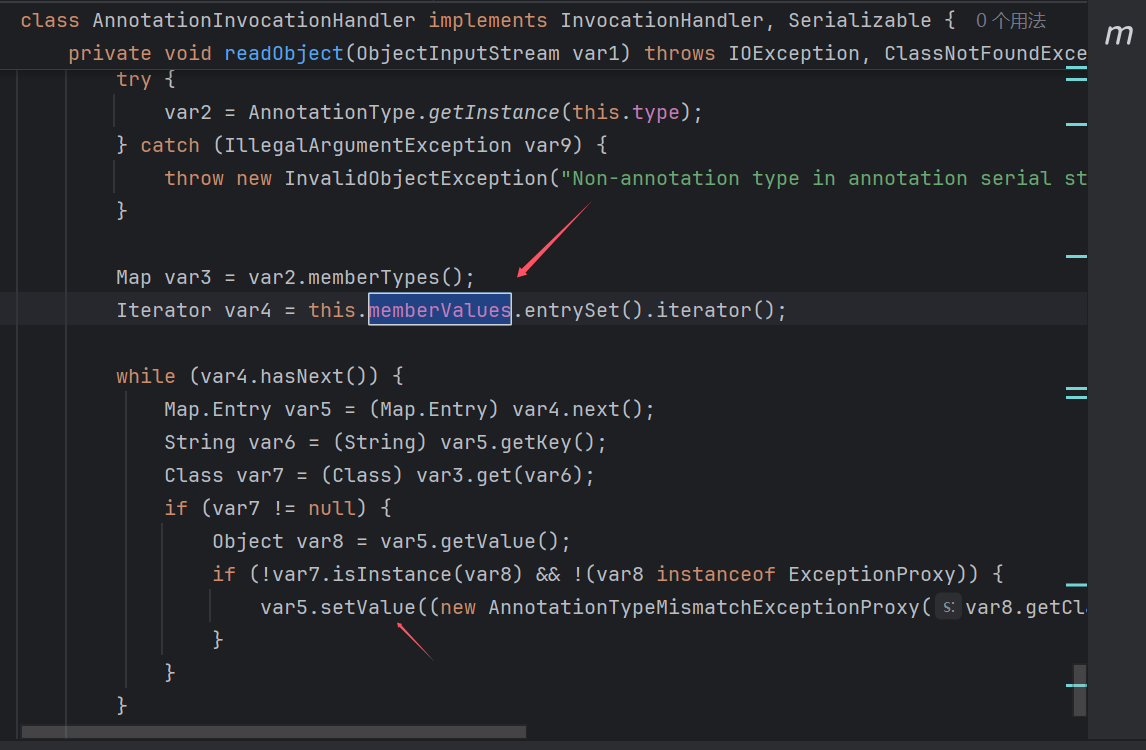Click the getInstance method call
Viewport: 1146px width, 750px height.
click(493, 112)
